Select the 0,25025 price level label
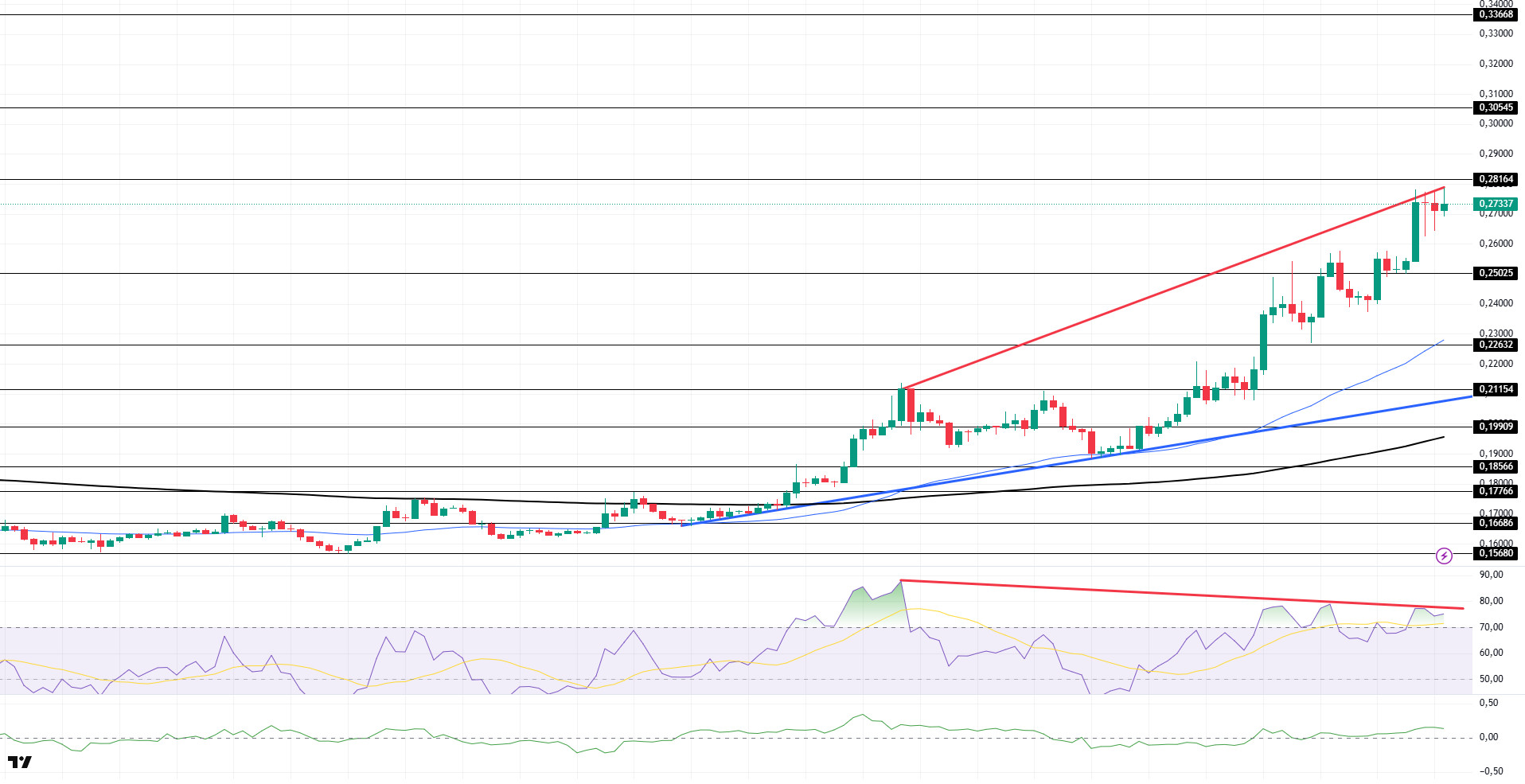Screen dimensions: 1525x784 pyautogui.click(x=1496, y=273)
